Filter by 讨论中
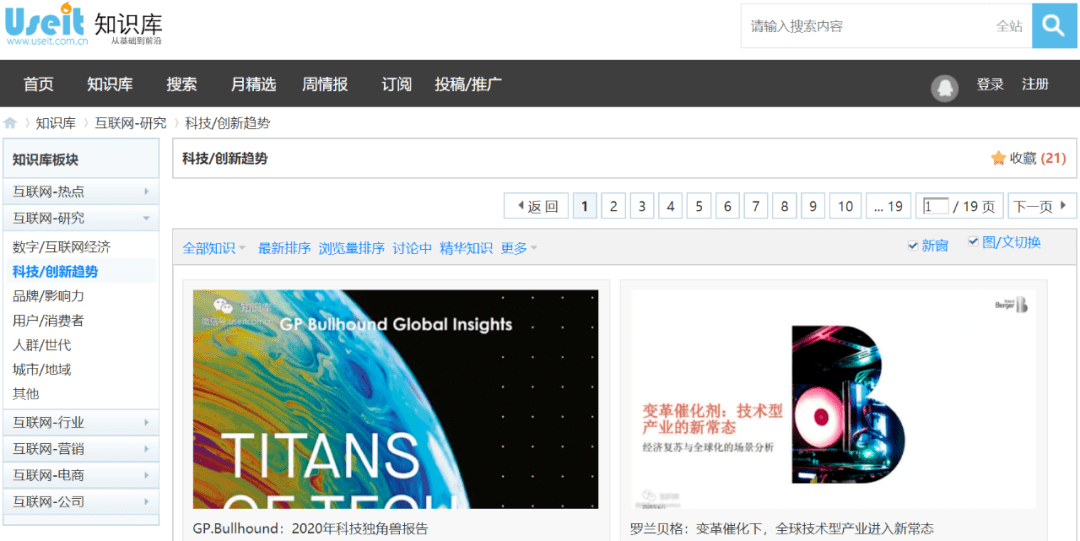The width and height of the screenshot is (1080, 541). click(412, 248)
